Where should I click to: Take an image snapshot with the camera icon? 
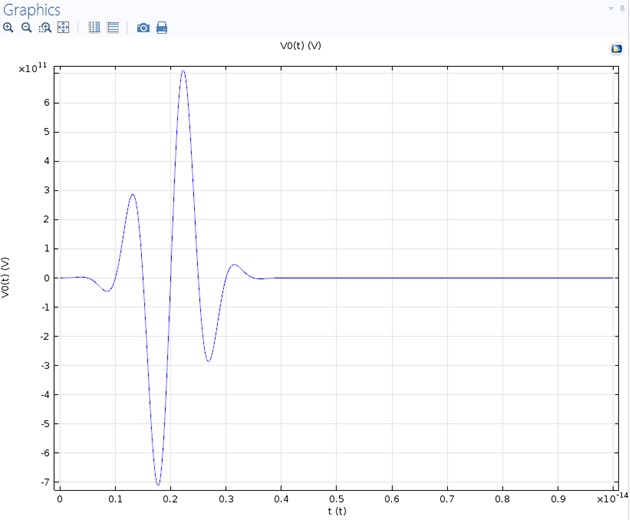(143, 28)
